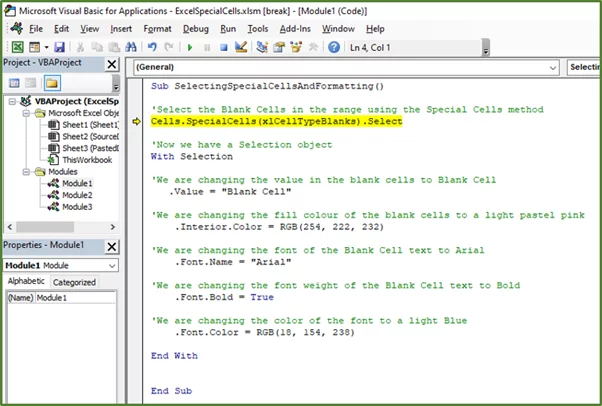
Task: Click the Run Sub green play icon
Action: coord(190,48)
